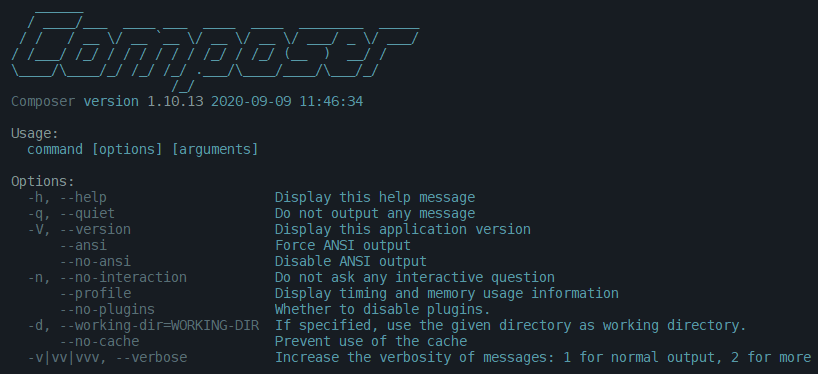Click the [arguments] placeholder text

(215, 149)
